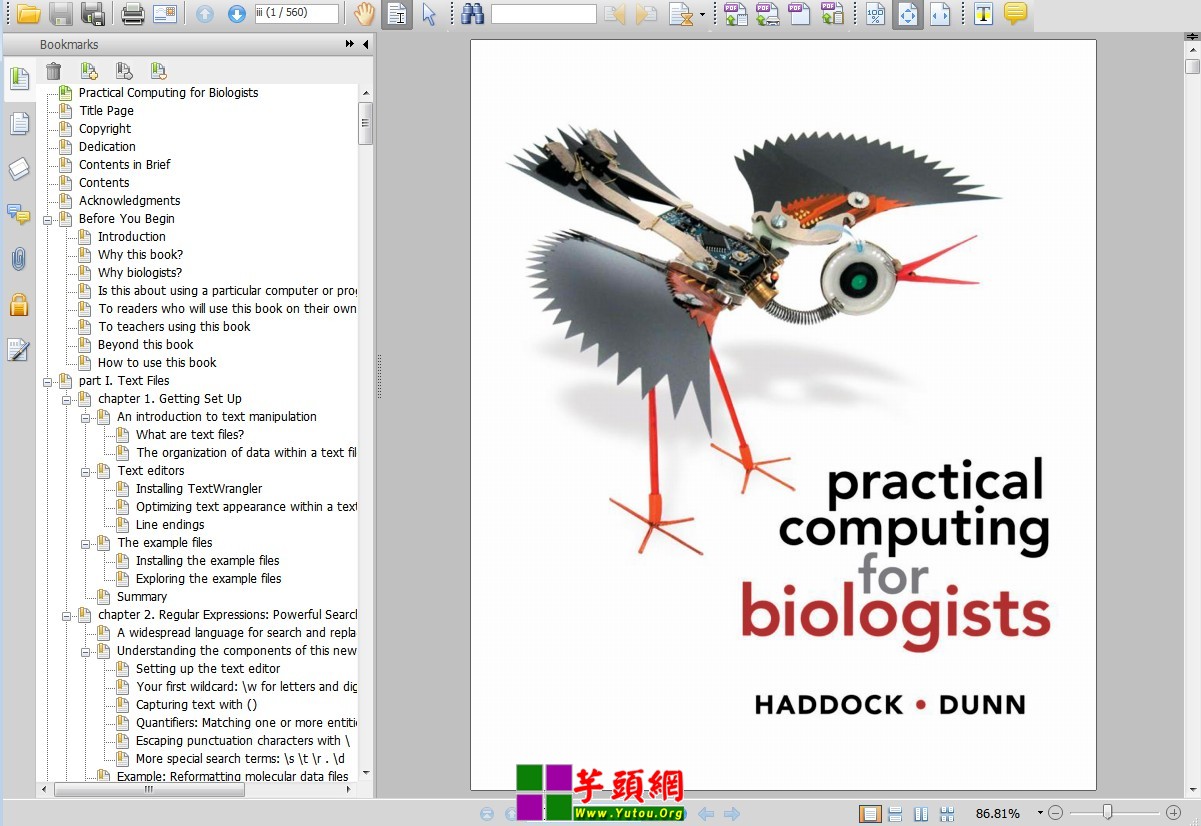This screenshot has width=1201, height=826.
Task: Click the page number field
Action: pyautogui.click(x=296, y=14)
